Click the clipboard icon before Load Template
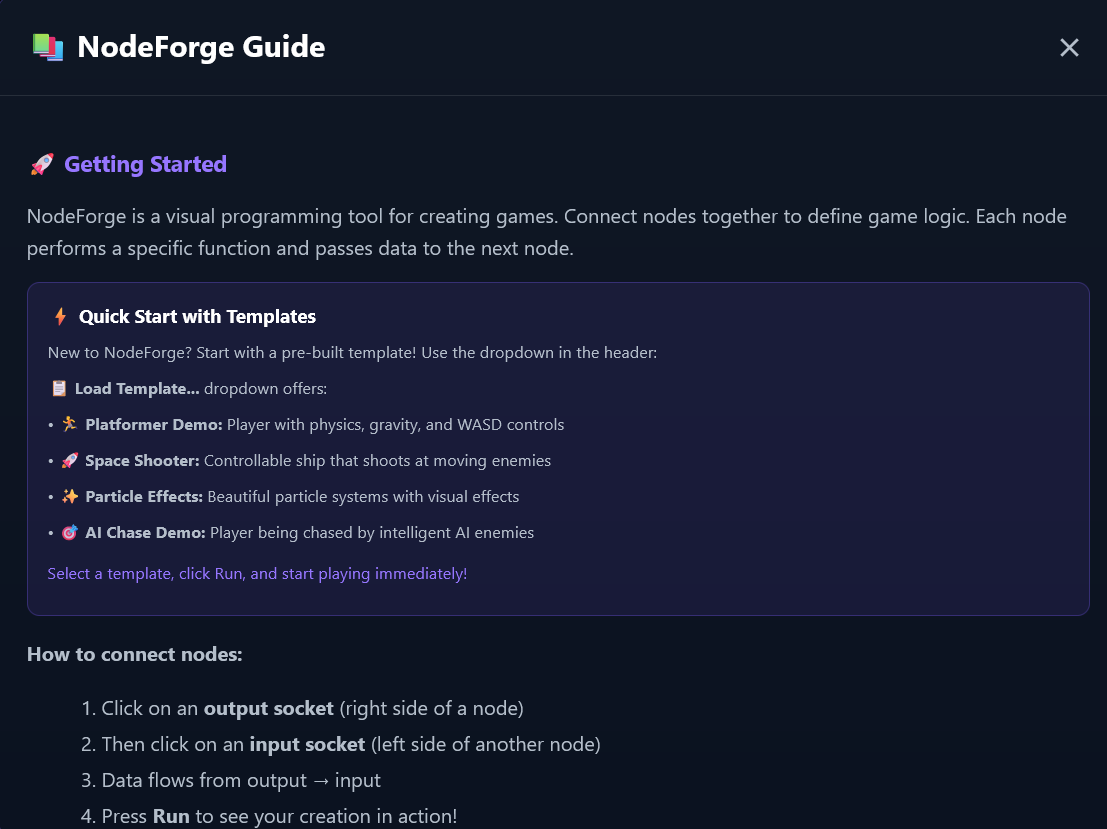The height and width of the screenshot is (829, 1107). click(59, 389)
